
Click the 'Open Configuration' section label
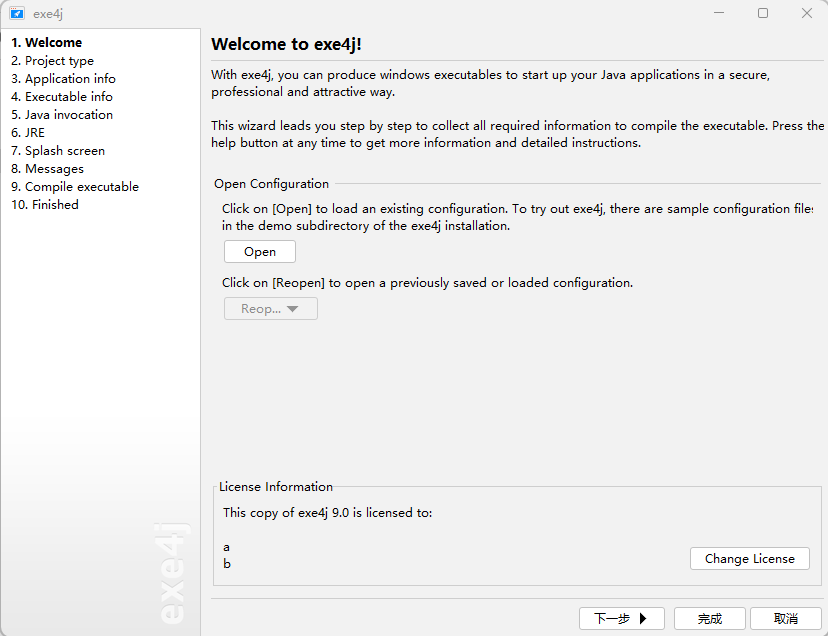[271, 184]
